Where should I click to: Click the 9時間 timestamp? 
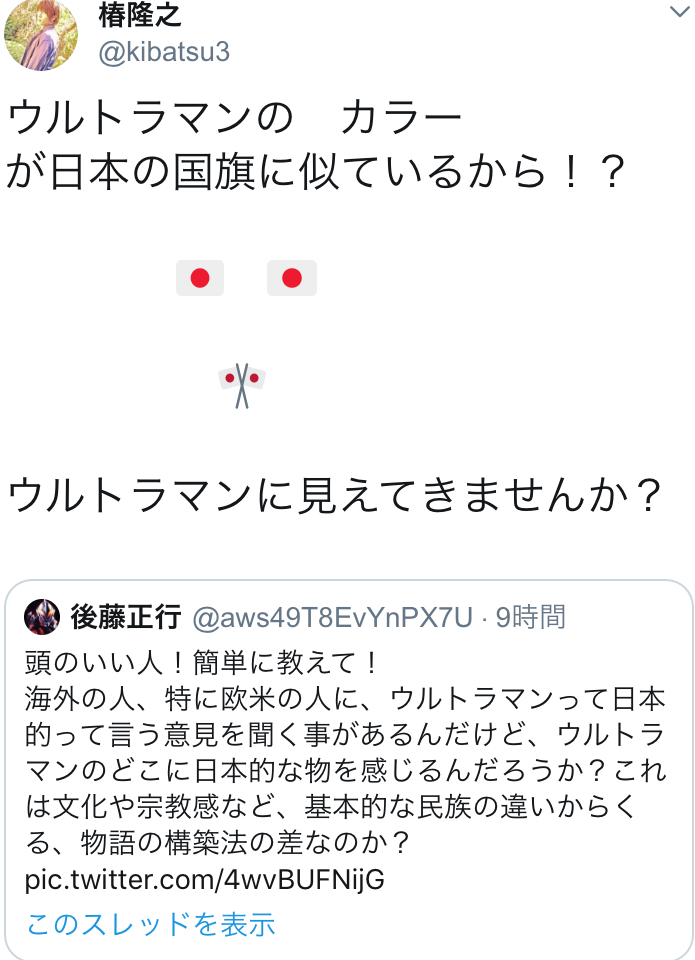coord(530,617)
